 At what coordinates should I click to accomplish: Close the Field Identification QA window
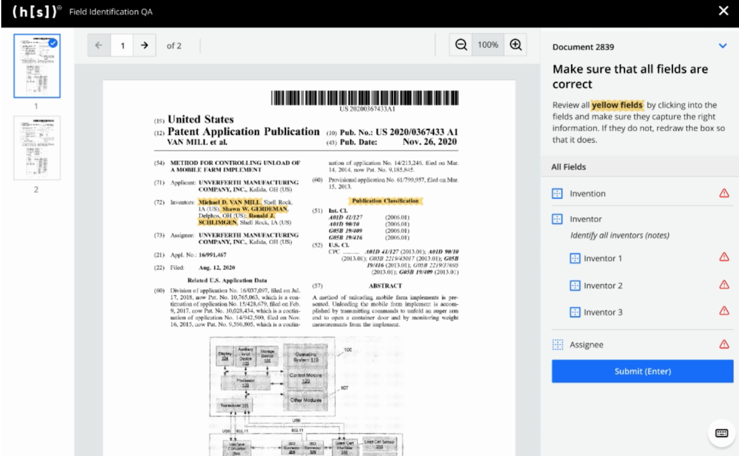(x=723, y=11)
